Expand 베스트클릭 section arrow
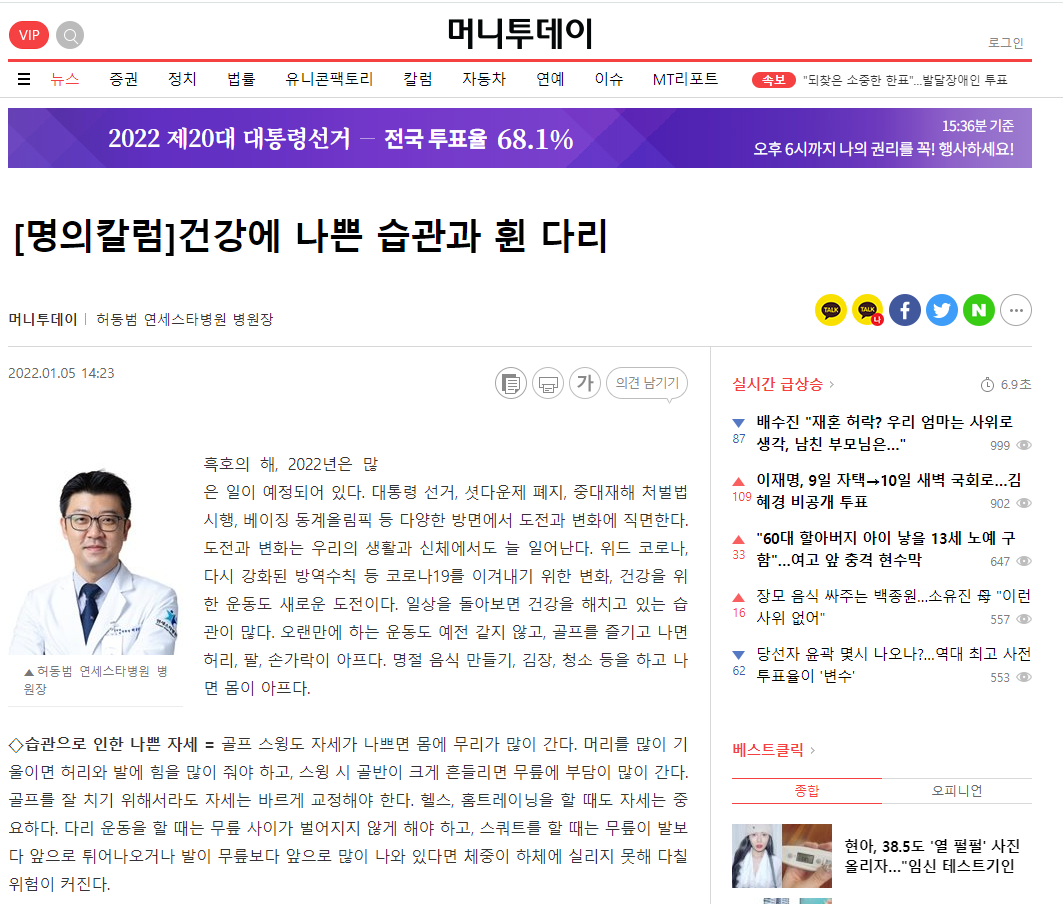The height and width of the screenshot is (904, 1063). [x=813, y=750]
